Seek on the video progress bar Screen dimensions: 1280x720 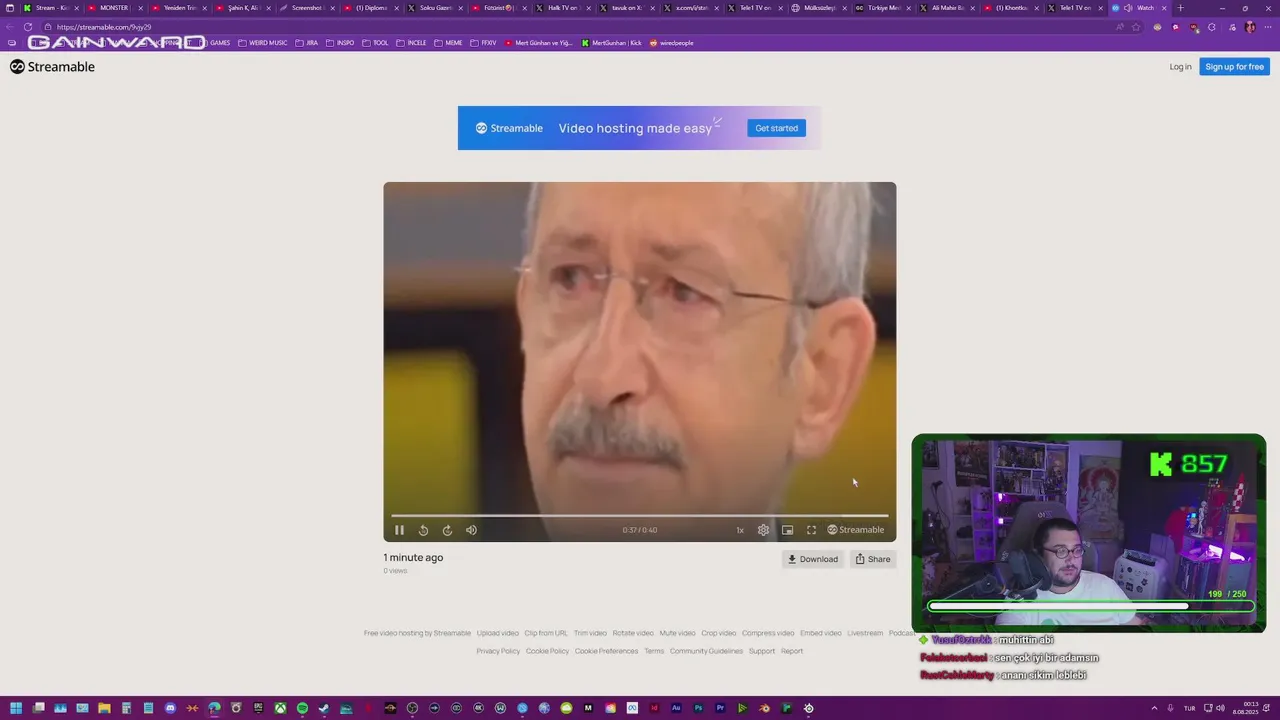point(640,515)
